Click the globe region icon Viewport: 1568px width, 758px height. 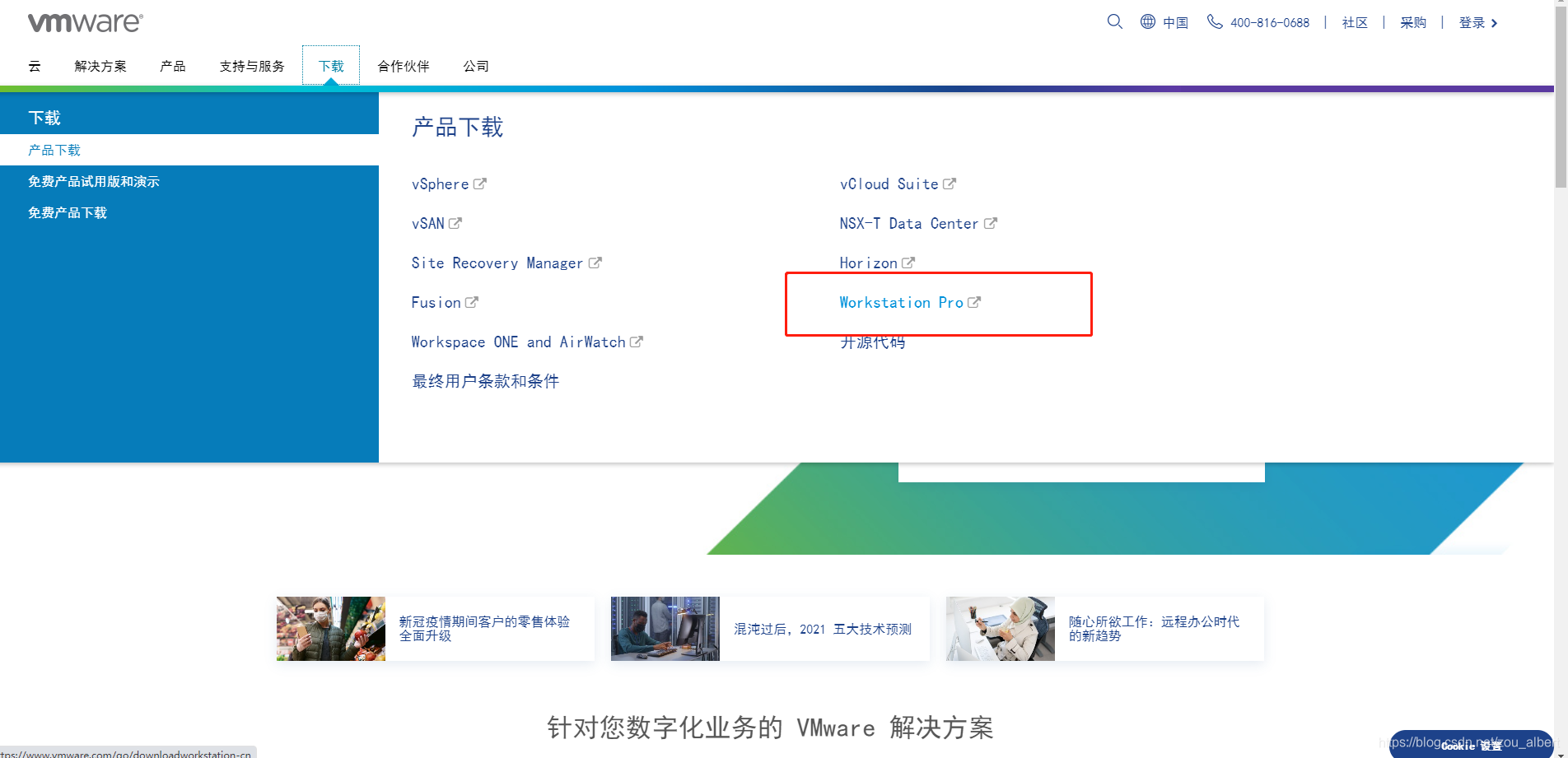1148,21
